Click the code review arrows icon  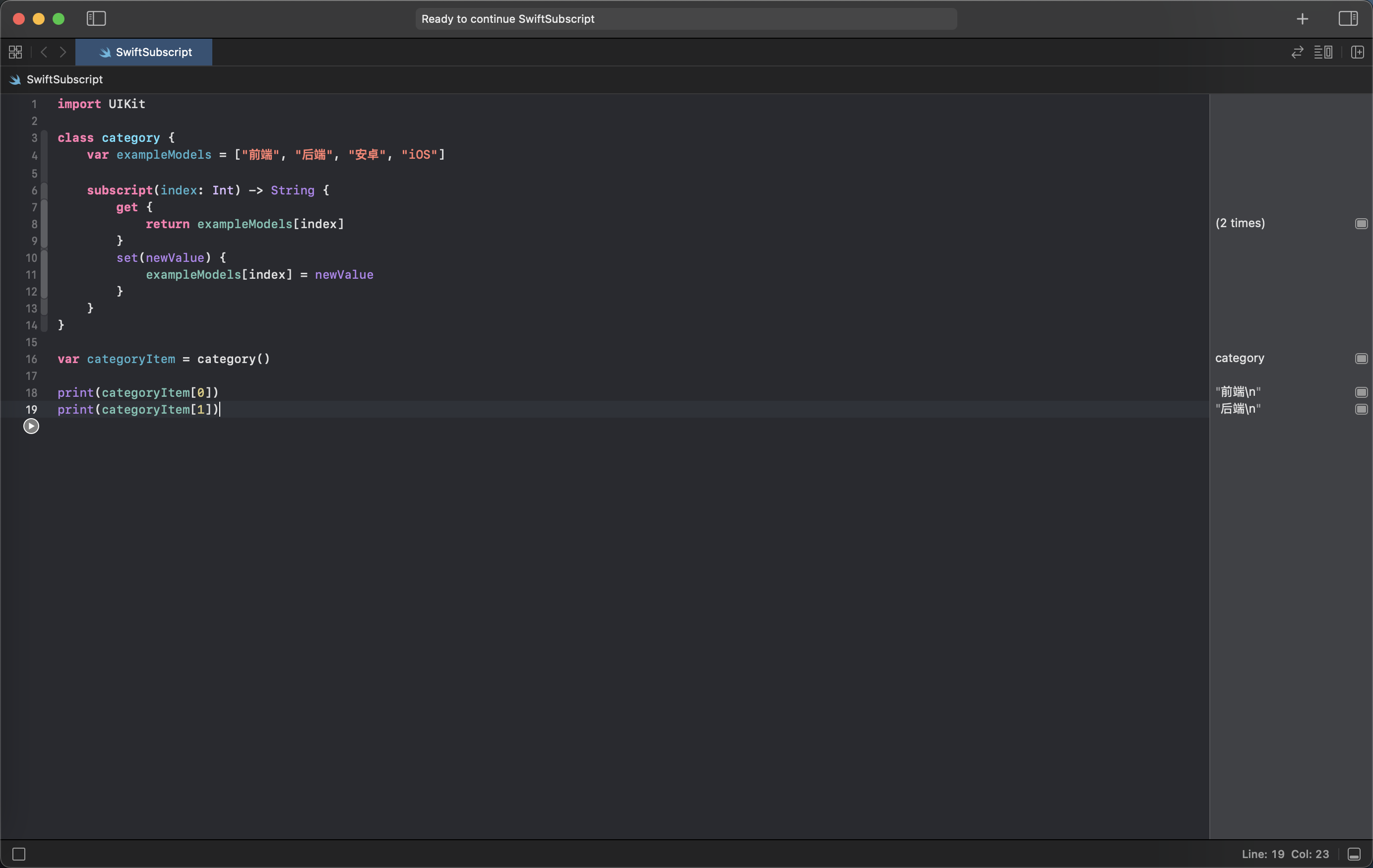tap(1297, 52)
